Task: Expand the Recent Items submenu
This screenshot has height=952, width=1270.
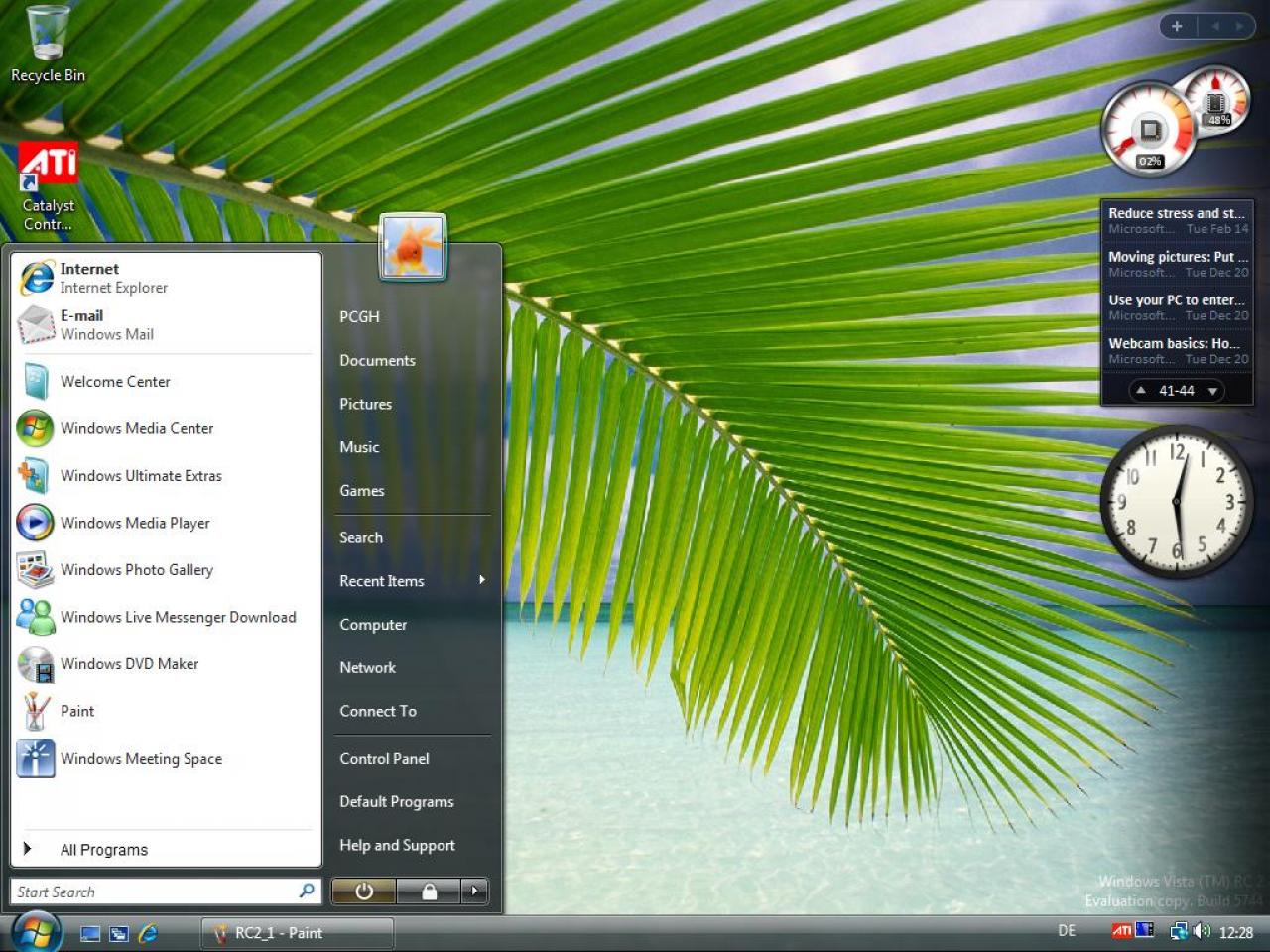Action: coord(413,581)
